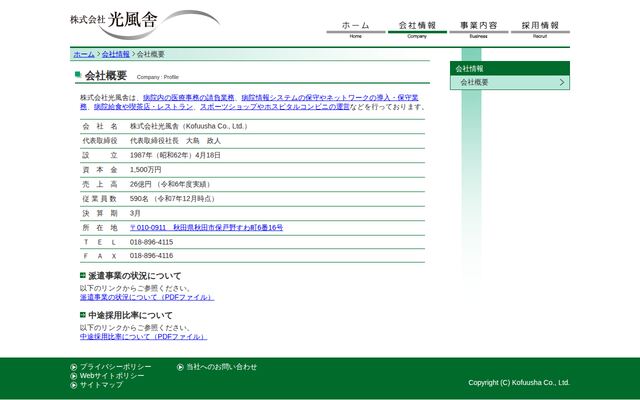
Task: Open the 採用情報 (Recruit) navigation tab
Action: [x=540, y=29]
